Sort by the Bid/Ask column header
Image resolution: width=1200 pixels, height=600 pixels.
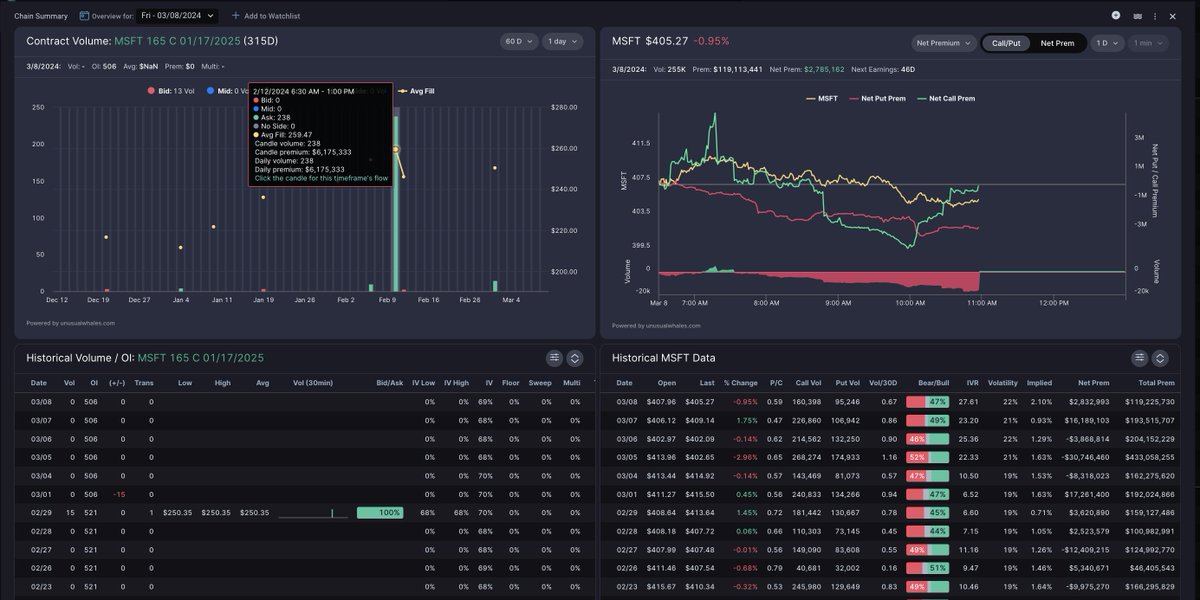[390, 382]
